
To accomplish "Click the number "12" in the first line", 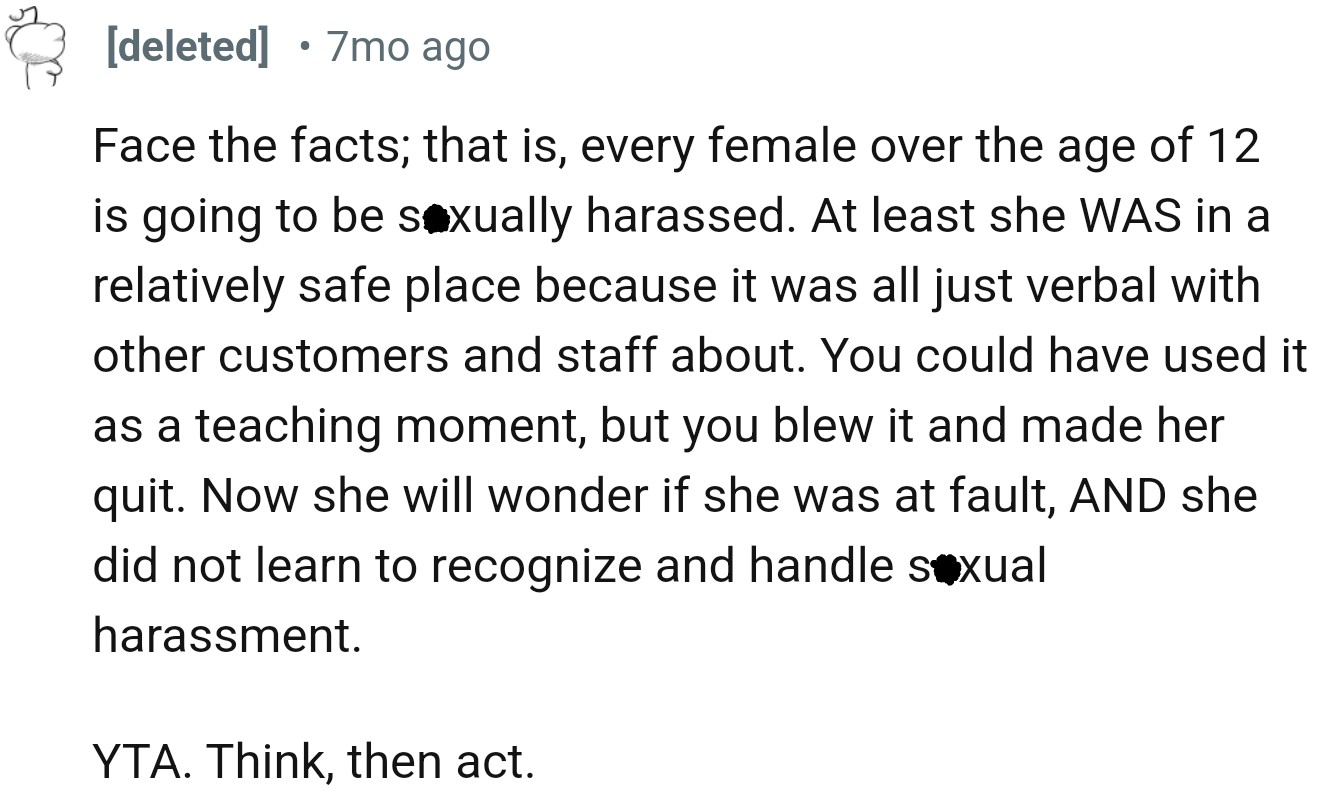I will 1231,147.
